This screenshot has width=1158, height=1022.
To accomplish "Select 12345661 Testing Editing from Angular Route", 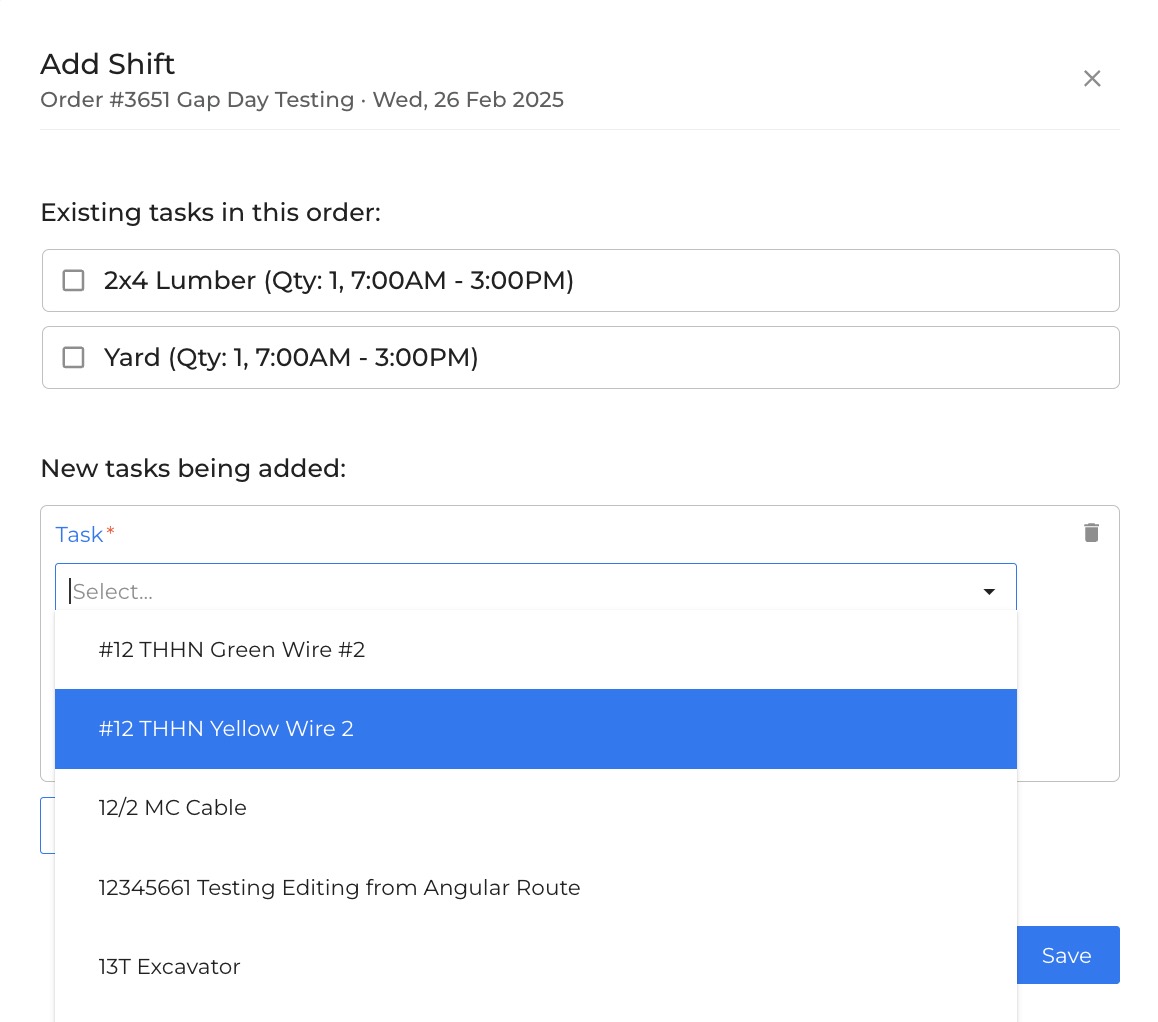I will pyautogui.click(x=535, y=888).
